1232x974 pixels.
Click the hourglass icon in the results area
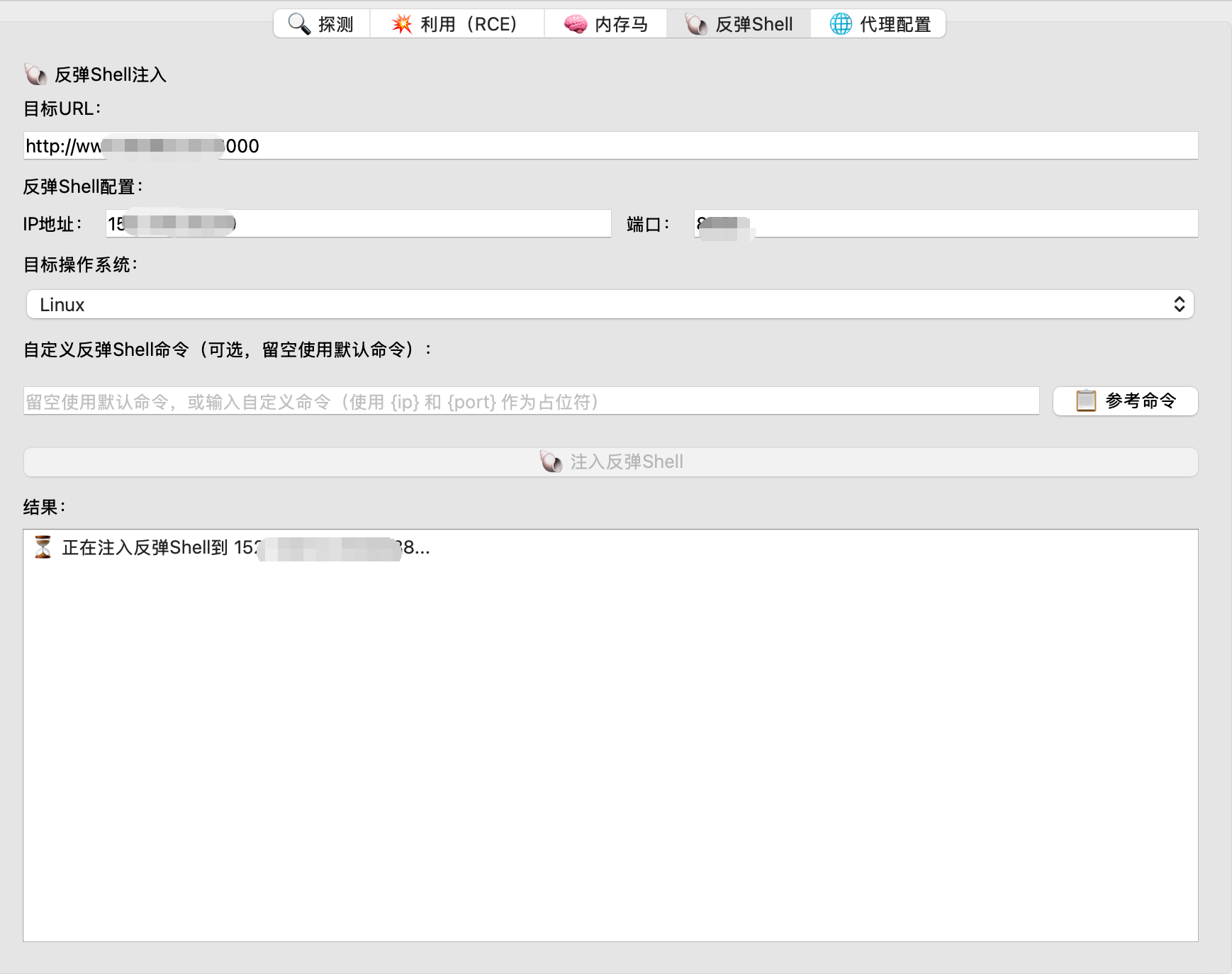coord(43,547)
